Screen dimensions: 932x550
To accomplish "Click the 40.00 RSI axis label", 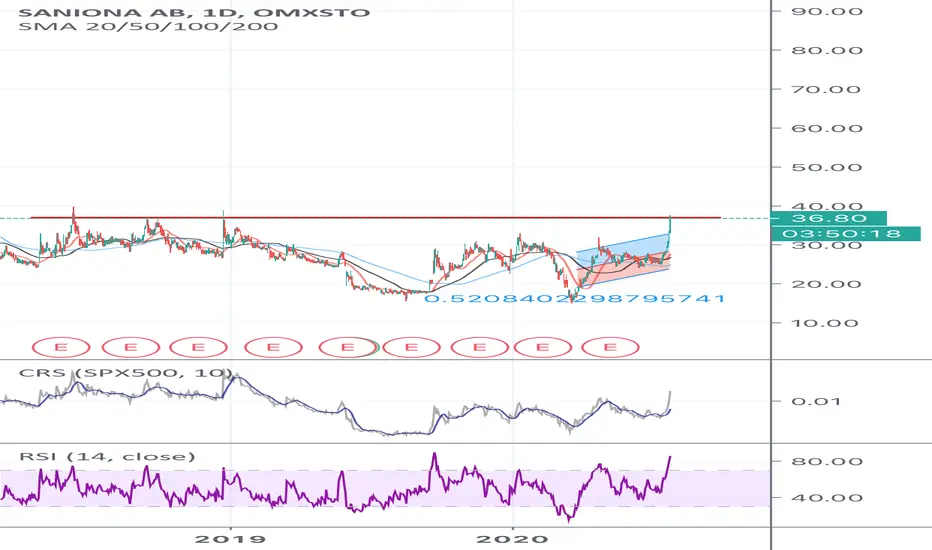I will (827, 498).
